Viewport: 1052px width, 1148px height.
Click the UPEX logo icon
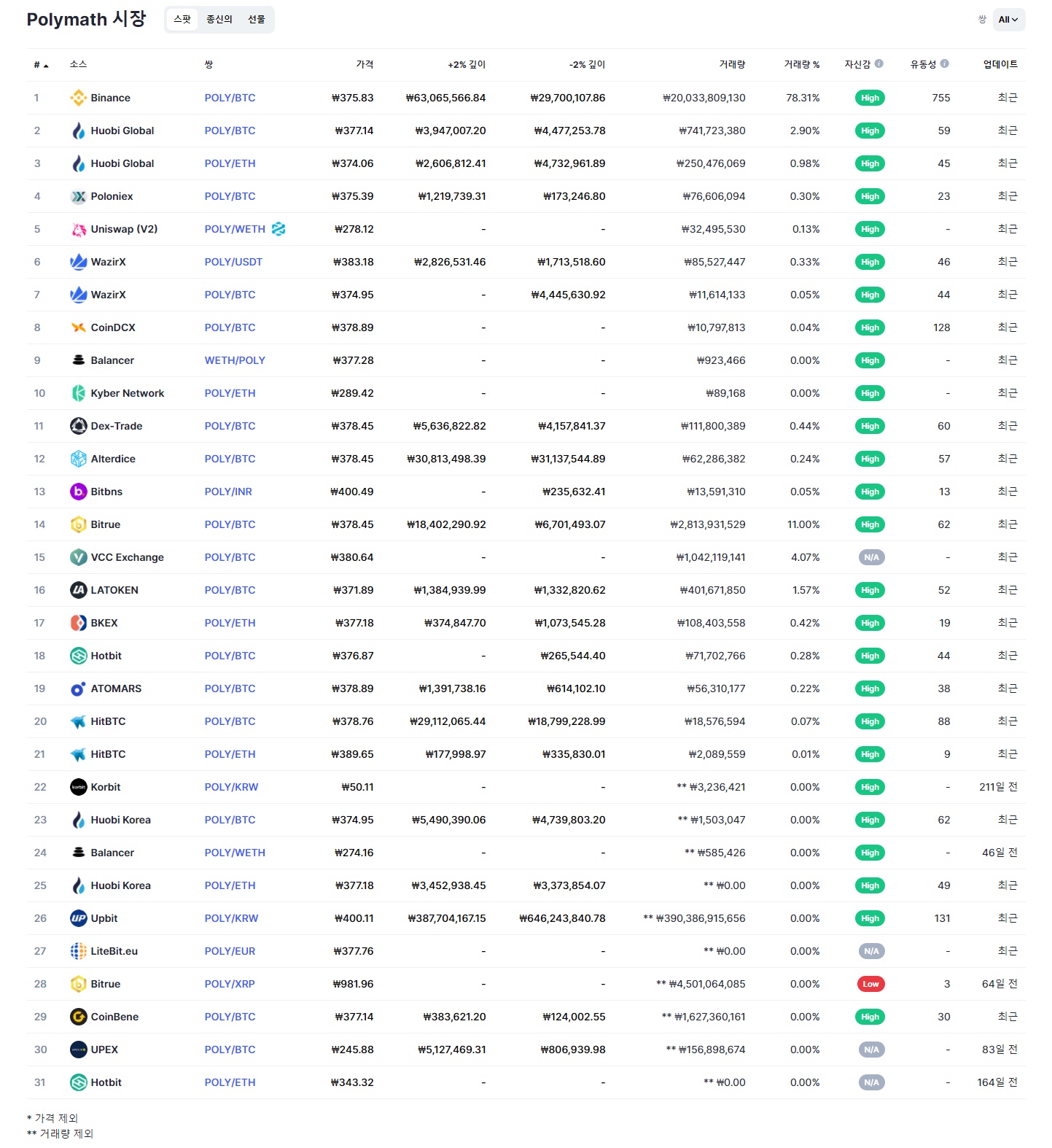[x=78, y=1050]
